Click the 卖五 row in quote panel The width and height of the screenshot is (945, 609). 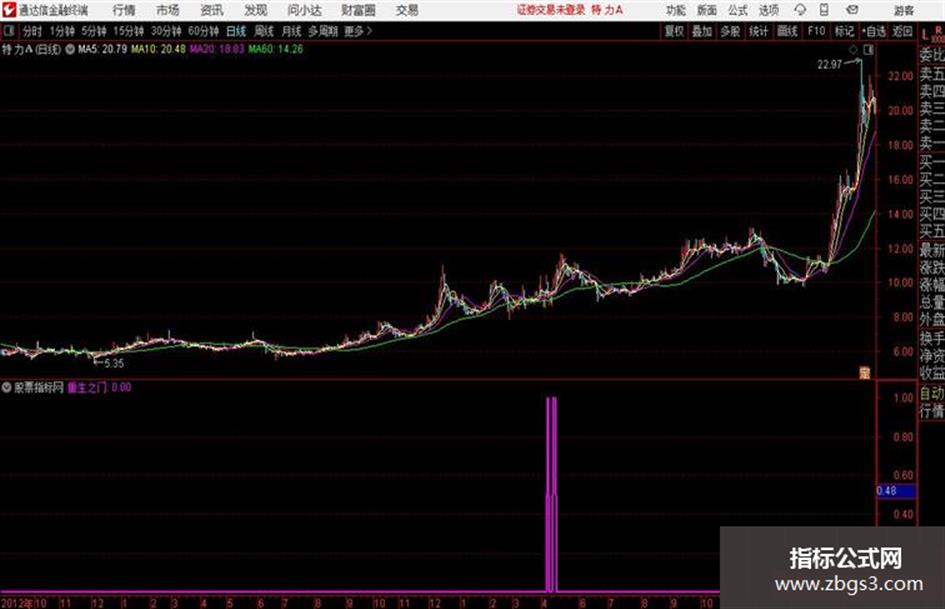pyautogui.click(x=932, y=75)
